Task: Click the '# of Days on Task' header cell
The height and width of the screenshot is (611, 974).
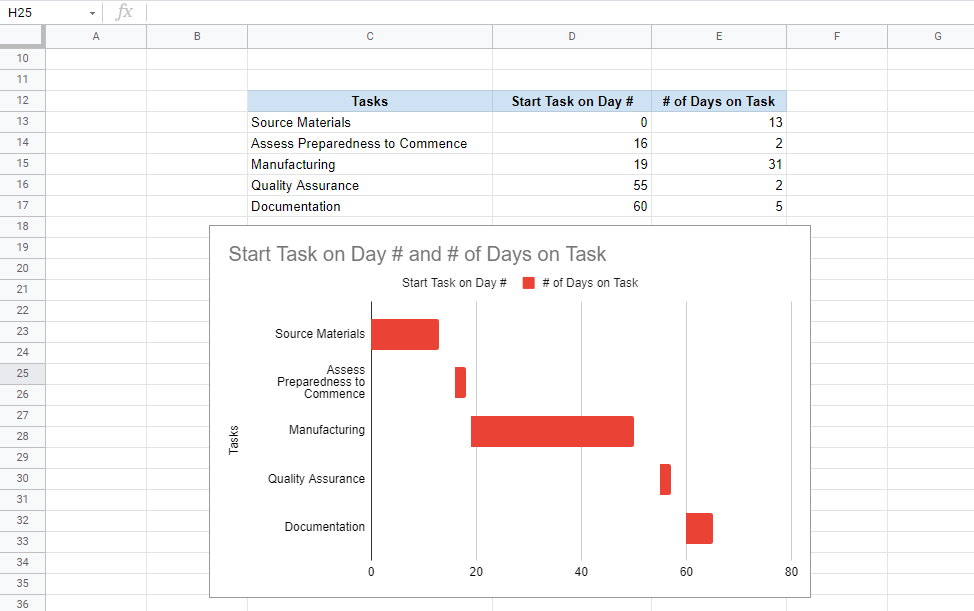Action: 719,101
